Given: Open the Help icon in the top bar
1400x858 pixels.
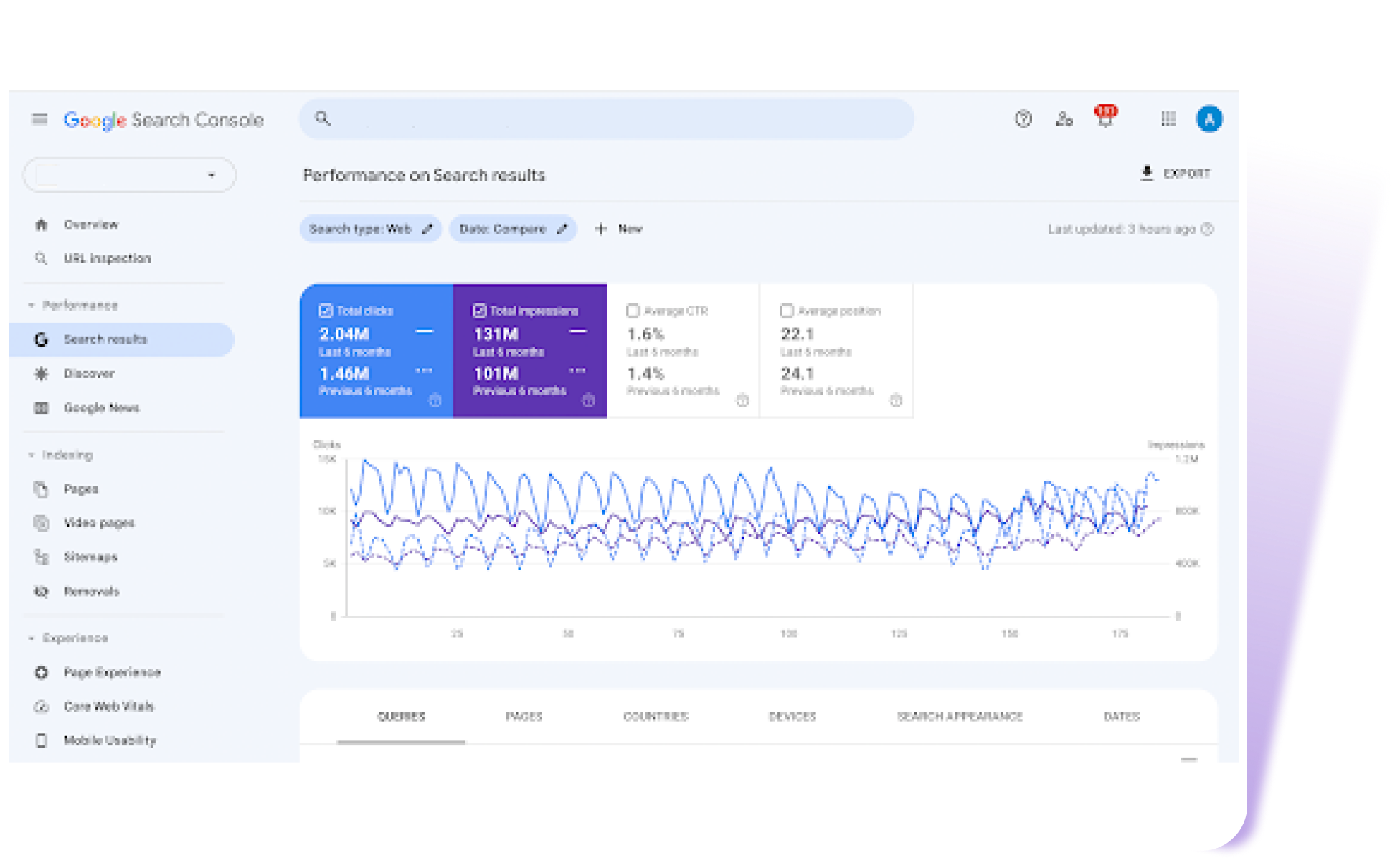Looking at the screenshot, I should [x=1023, y=119].
